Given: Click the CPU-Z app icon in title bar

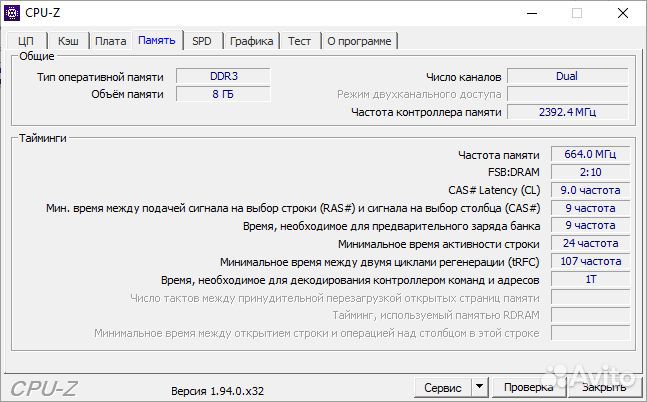Looking at the screenshot, I should pyautogui.click(x=12, y=13).
